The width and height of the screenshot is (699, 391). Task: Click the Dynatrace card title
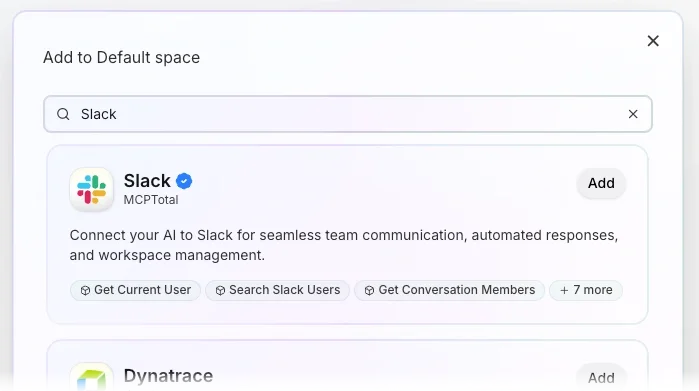point(168,376)
